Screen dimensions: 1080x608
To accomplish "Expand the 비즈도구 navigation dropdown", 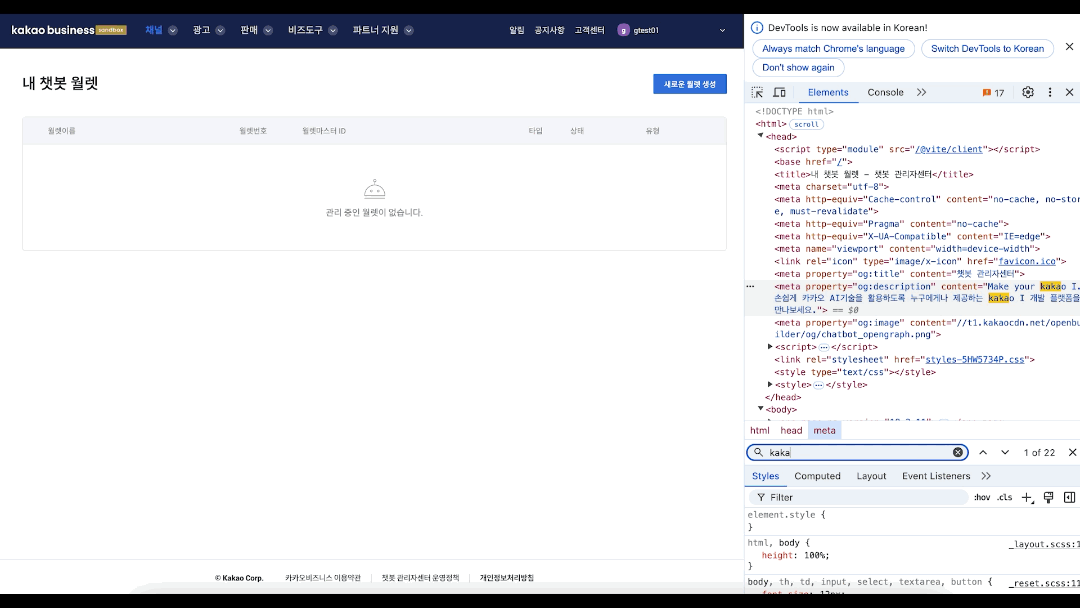I will click(x=333, y=30).
